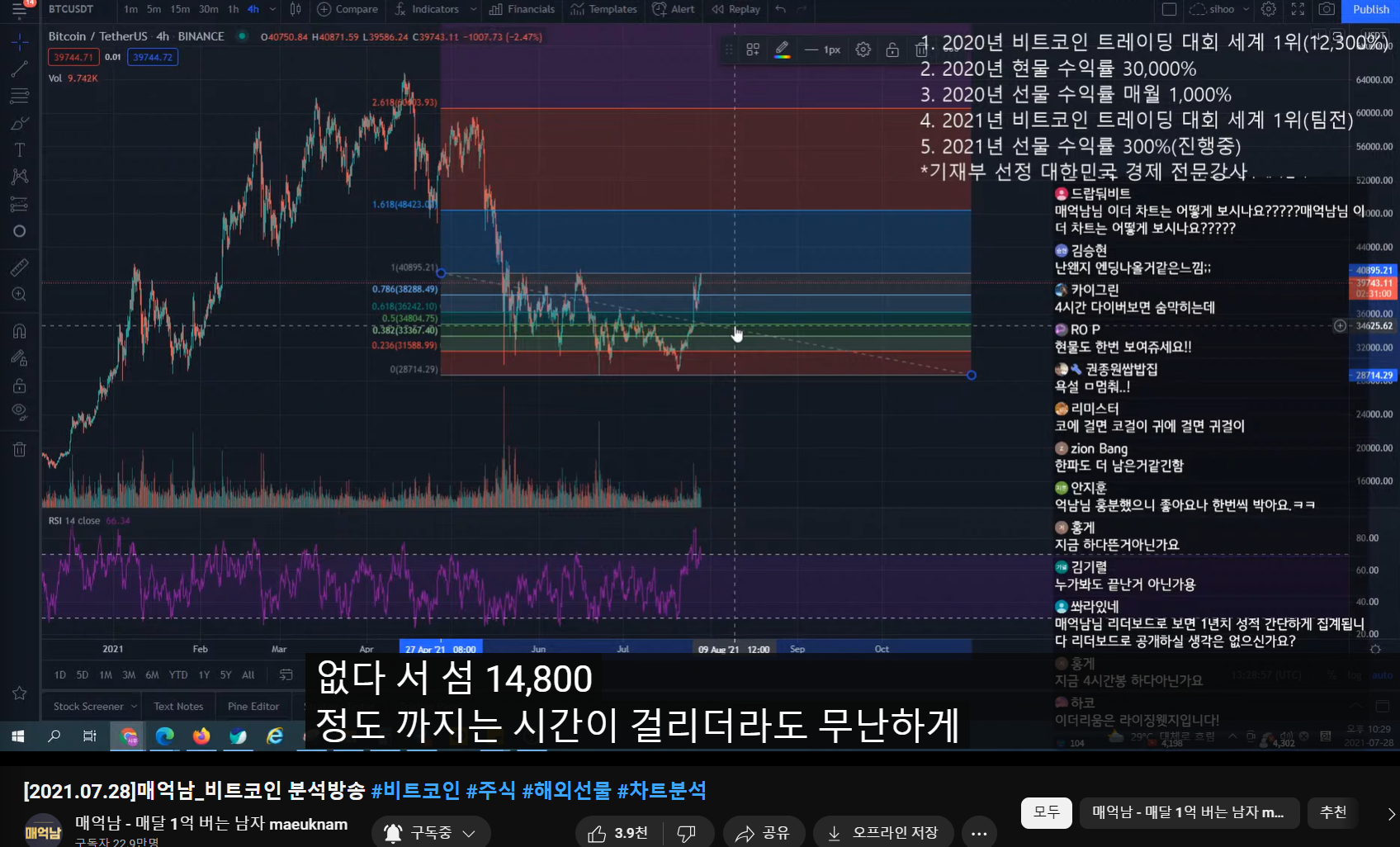Toggle magnet mode for drawings
The image size is (1400, 847).
[x=20, y=331]
